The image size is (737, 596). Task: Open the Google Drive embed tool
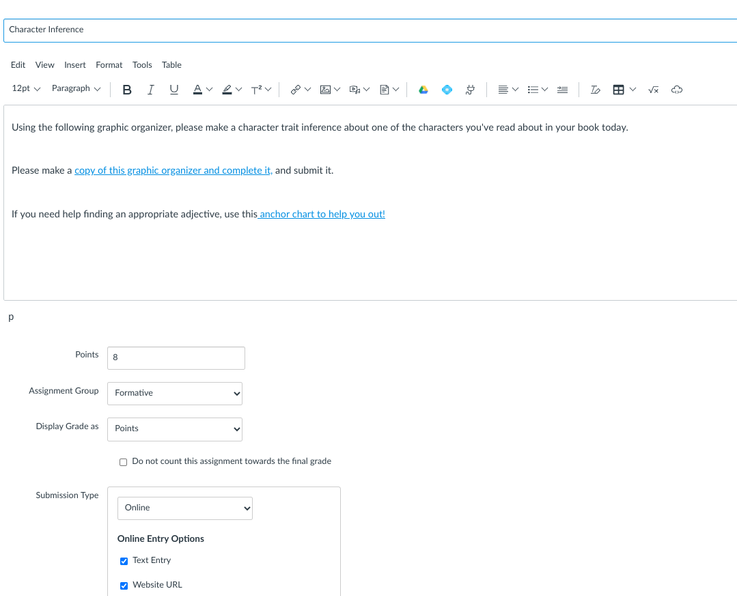point(423,90)
